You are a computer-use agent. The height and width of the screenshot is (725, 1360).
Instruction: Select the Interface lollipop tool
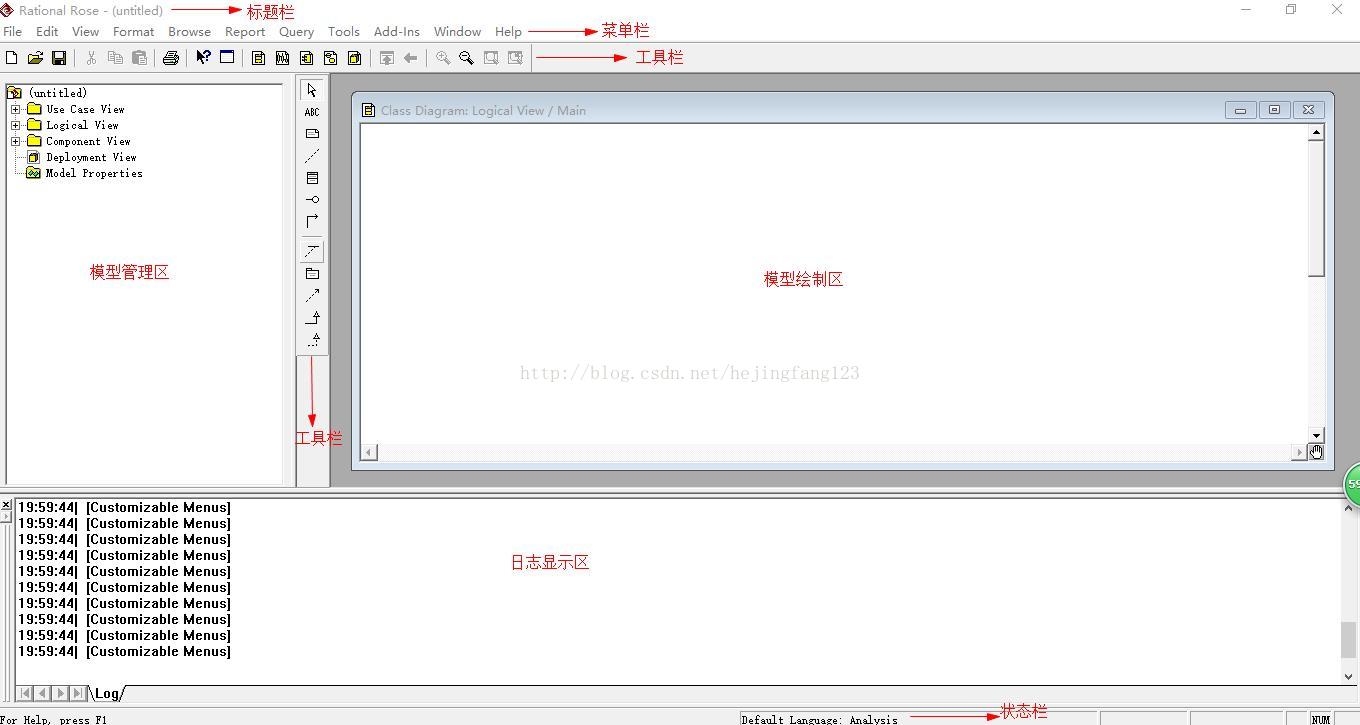[312, 200]
